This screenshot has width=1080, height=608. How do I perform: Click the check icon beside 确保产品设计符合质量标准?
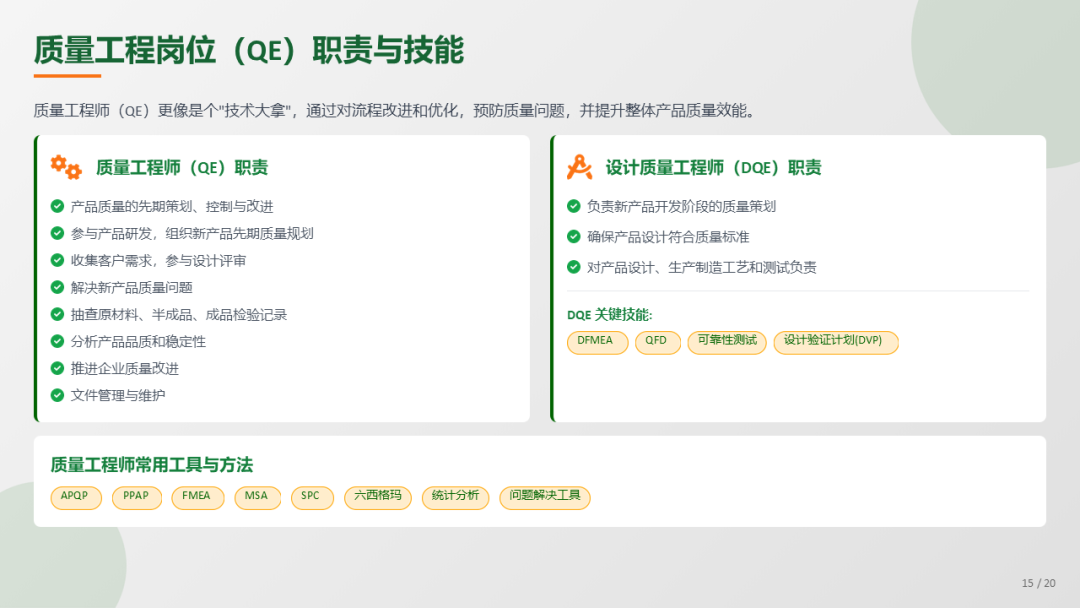[573, 237]
